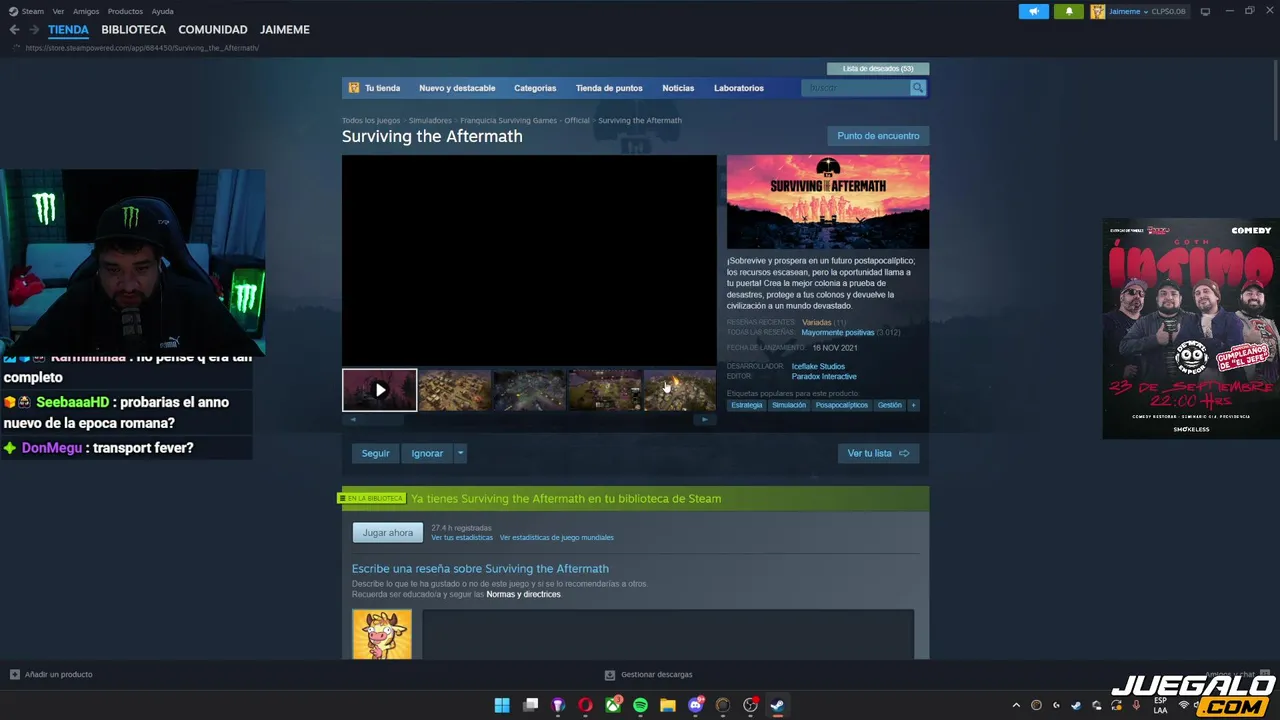Open Steam announcements megaphone button
This screenshot has height=720, width=1280.
coord(1034,11)
